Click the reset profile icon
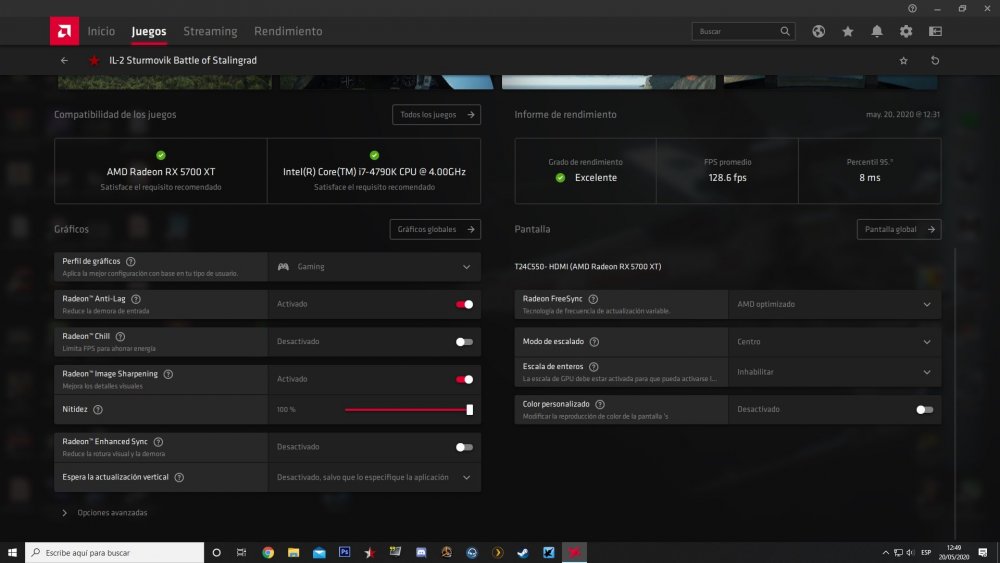Viewport: 1000px width, 563px height. pos(934,61)
